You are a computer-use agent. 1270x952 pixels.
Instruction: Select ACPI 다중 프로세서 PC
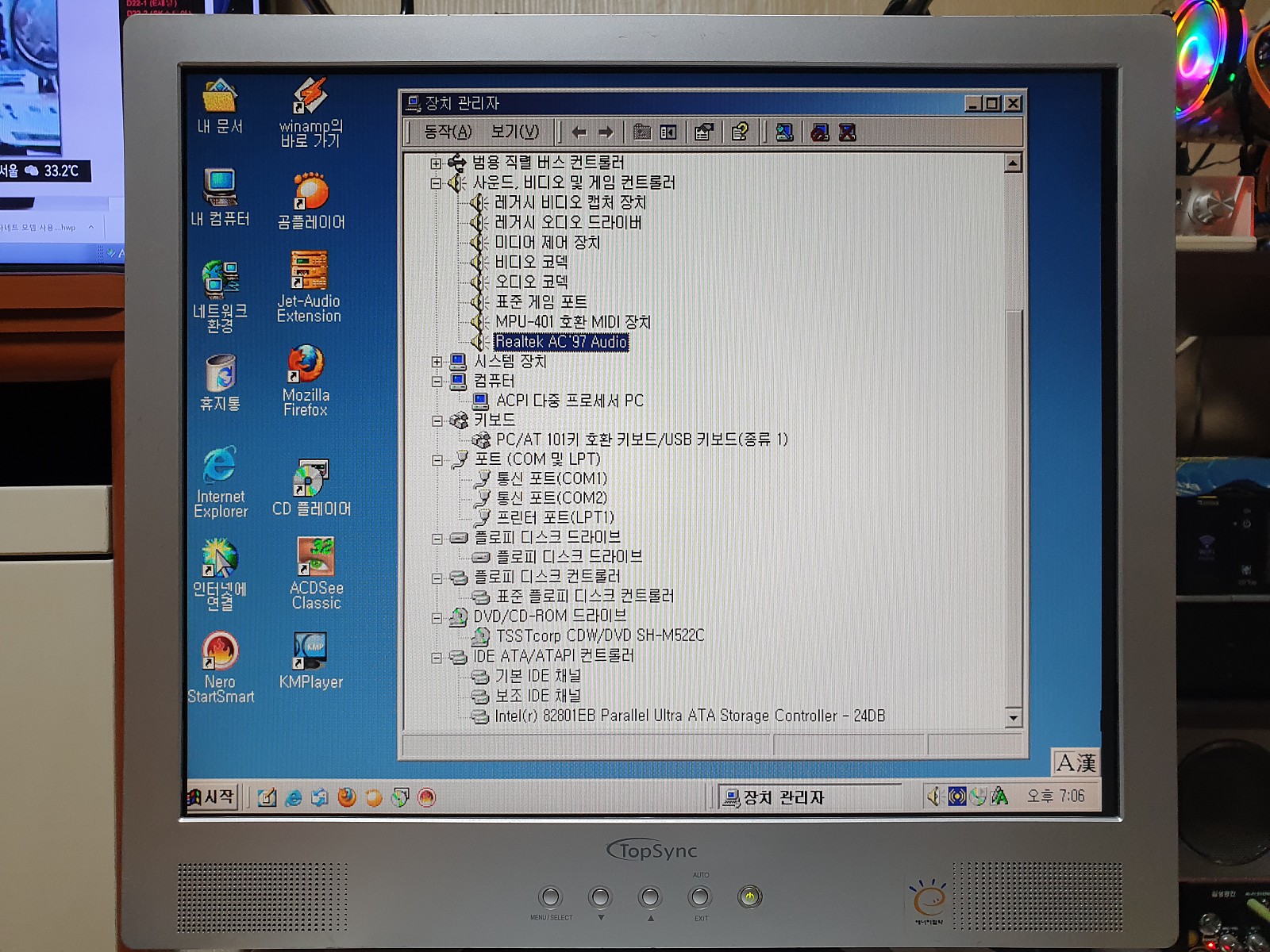569,401
